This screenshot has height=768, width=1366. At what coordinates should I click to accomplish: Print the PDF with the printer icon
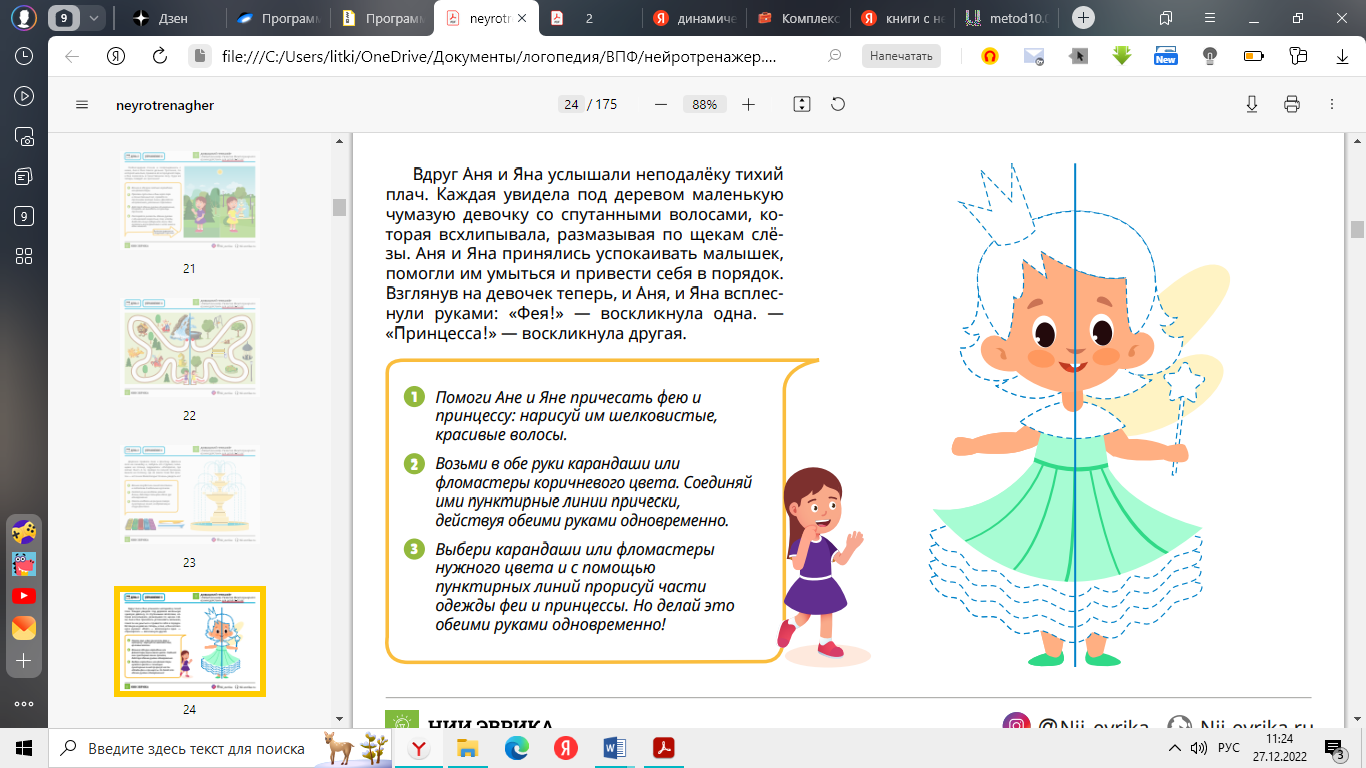coord(1292,104)
